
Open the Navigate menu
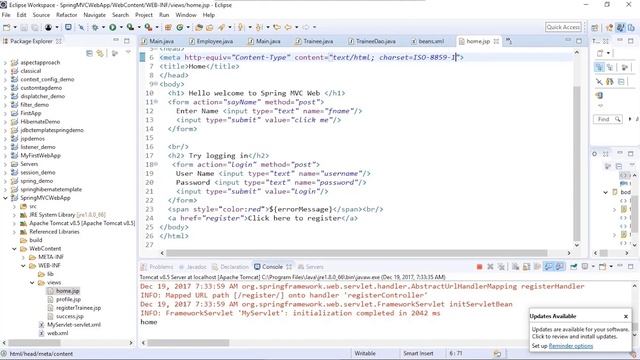coord(94,15)
